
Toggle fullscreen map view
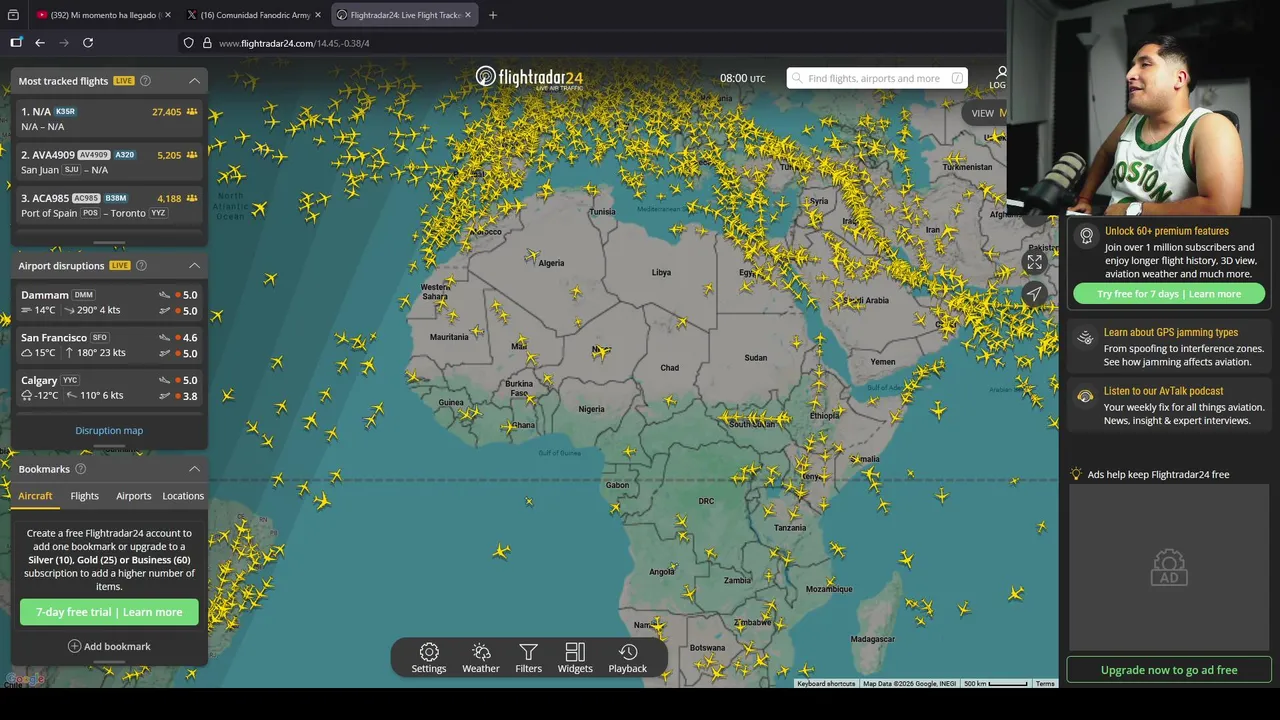point(1034,262)
